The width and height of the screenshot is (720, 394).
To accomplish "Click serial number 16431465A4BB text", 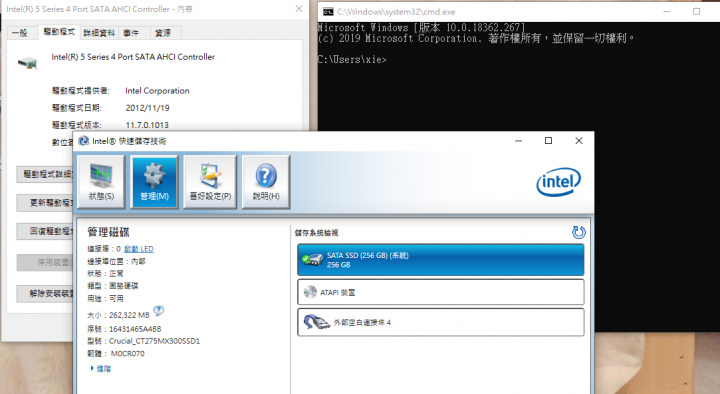I will pos(135,329).
